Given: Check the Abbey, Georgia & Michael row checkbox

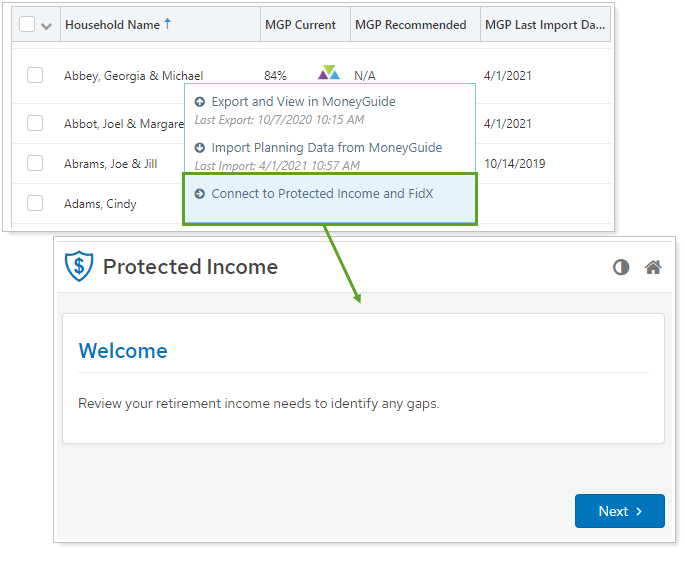Looking at the screenshot, I should [x=35, y=75].
